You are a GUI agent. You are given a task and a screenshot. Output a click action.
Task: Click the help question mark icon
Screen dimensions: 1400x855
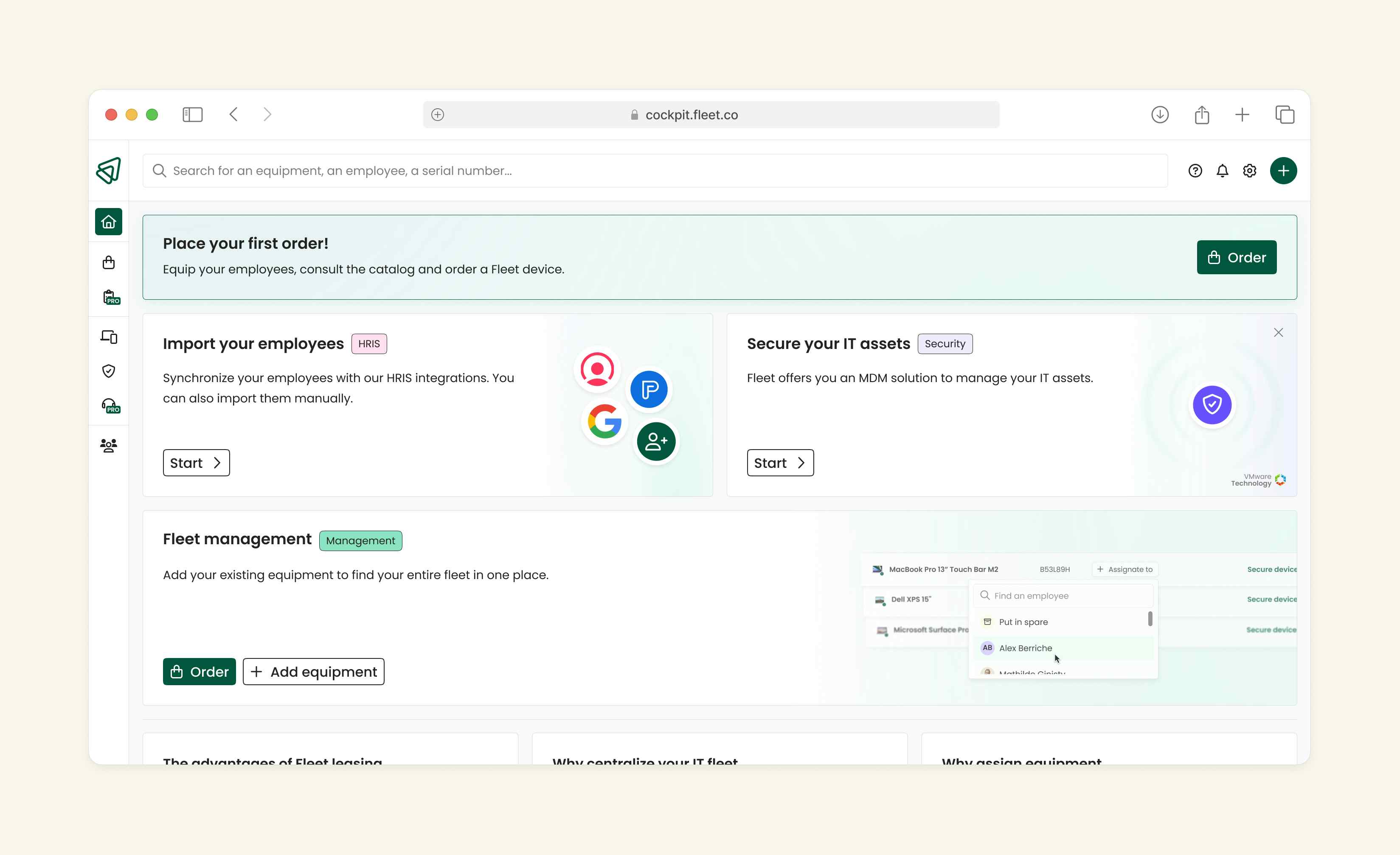1195,171
